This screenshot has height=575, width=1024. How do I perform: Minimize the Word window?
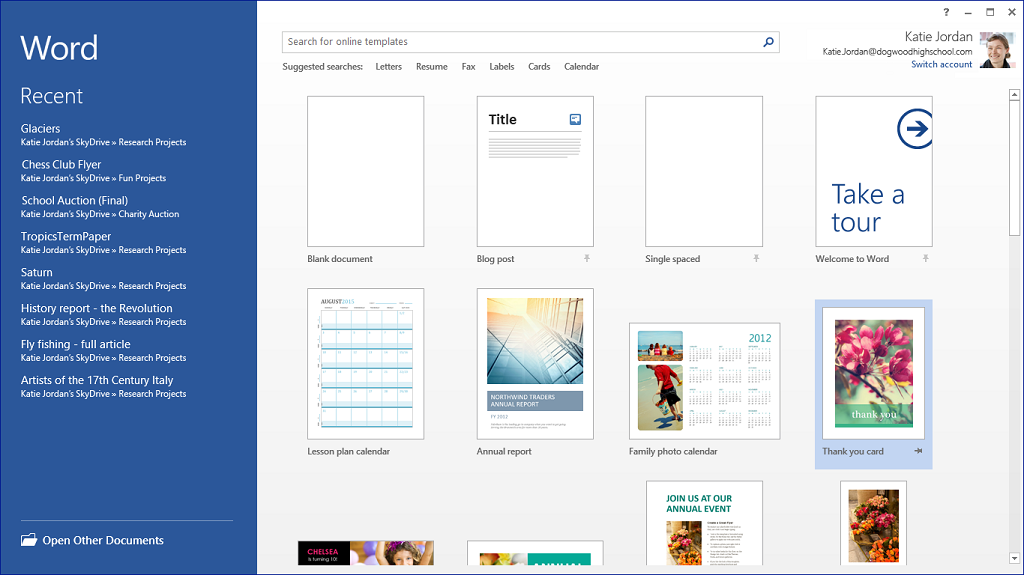[968, 12]
